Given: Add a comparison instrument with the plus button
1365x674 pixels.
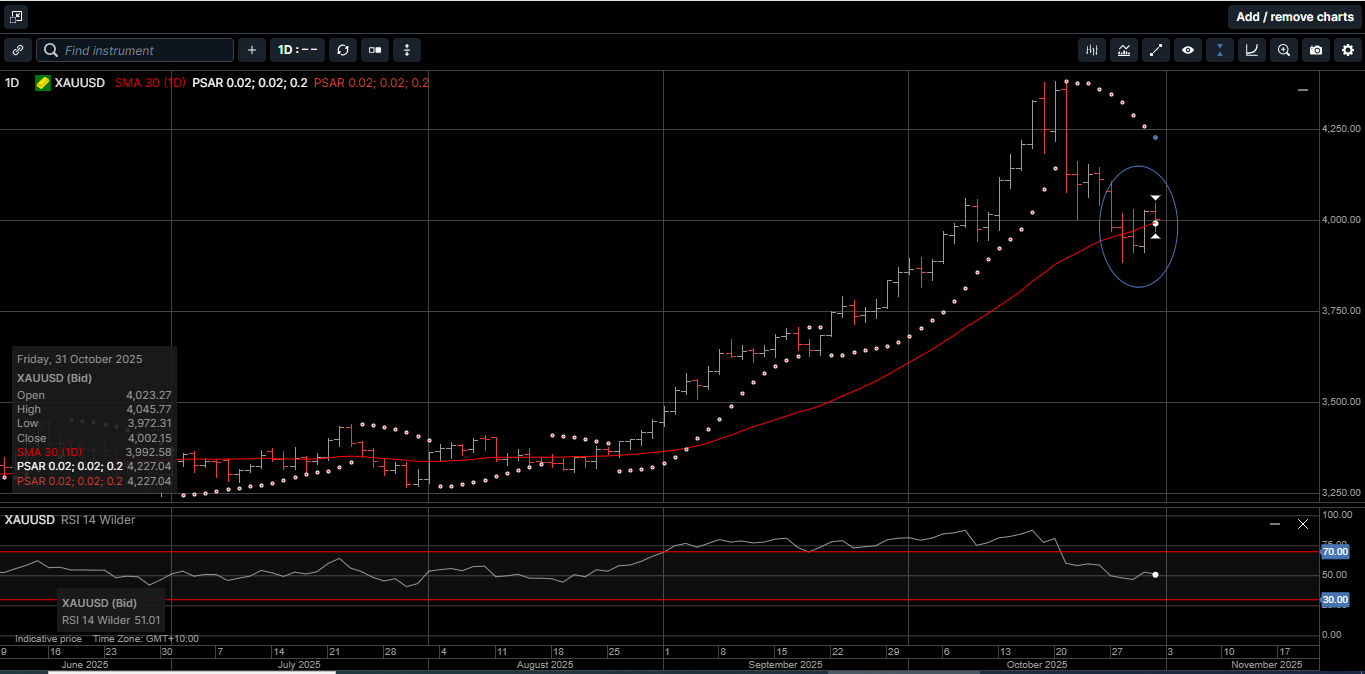Looking at the screenshot, I should (251, 50).
